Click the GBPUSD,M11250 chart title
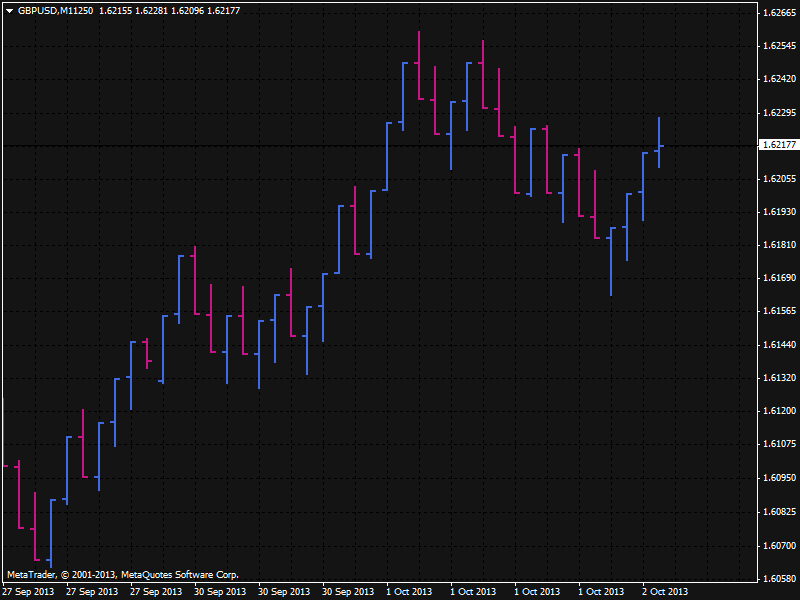This screenshot has width=800, height=600. click(x=56, y=10)
